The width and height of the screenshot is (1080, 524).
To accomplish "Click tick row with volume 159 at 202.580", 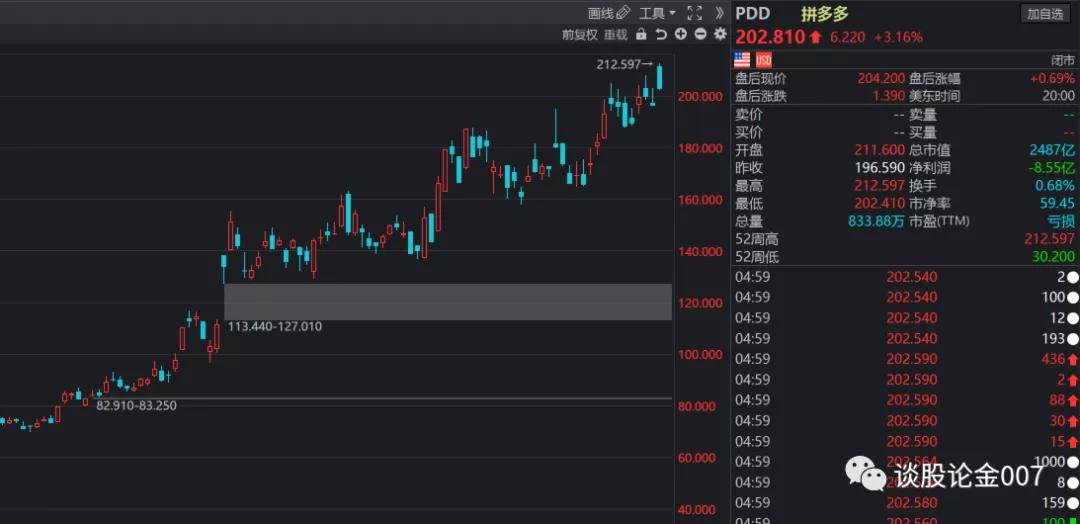I will coord(905,503).
